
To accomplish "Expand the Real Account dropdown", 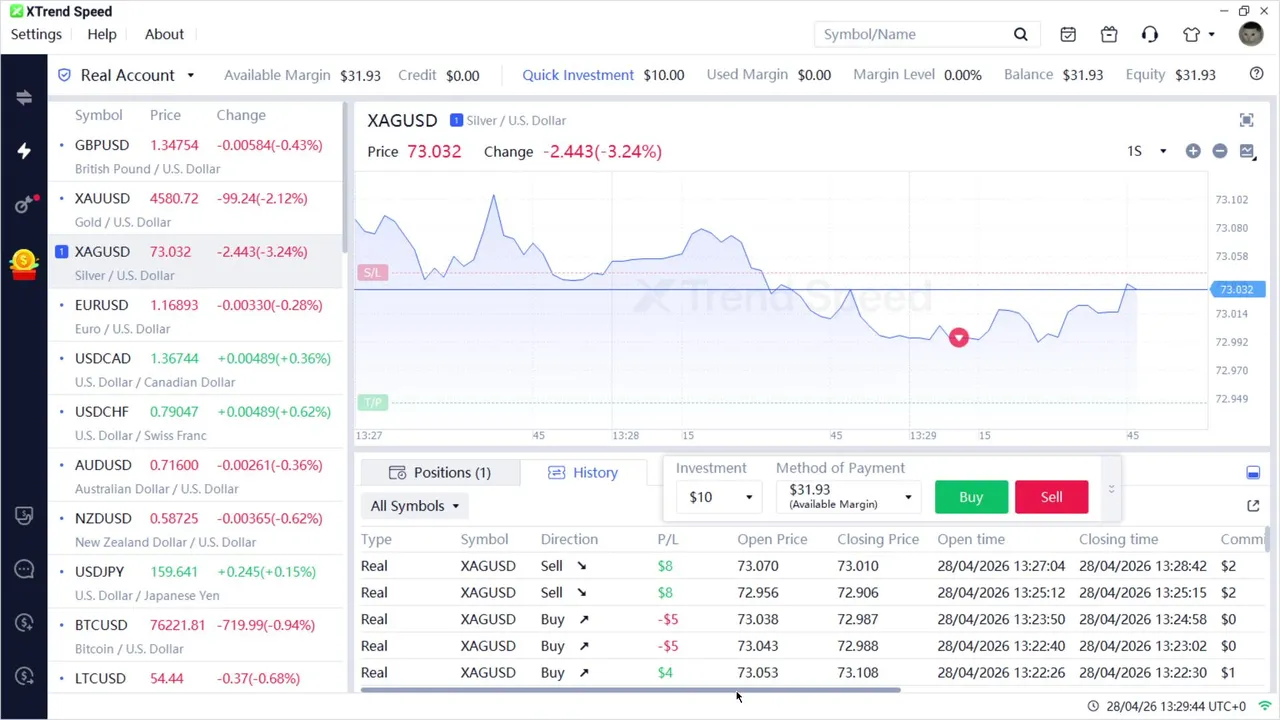I will pyautogui.click(x=190, y=75).
